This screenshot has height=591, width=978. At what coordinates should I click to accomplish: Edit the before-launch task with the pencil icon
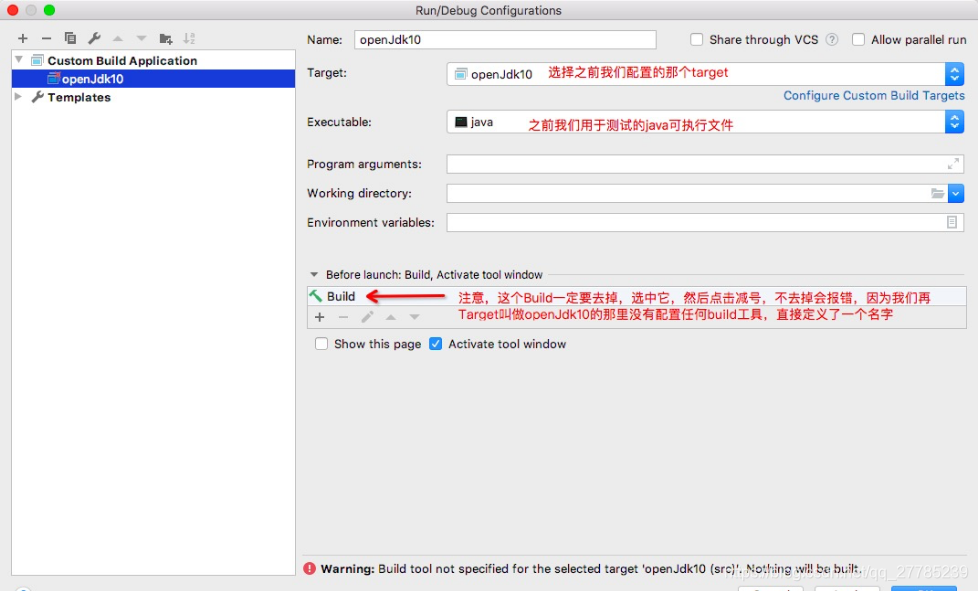(367, 317)
